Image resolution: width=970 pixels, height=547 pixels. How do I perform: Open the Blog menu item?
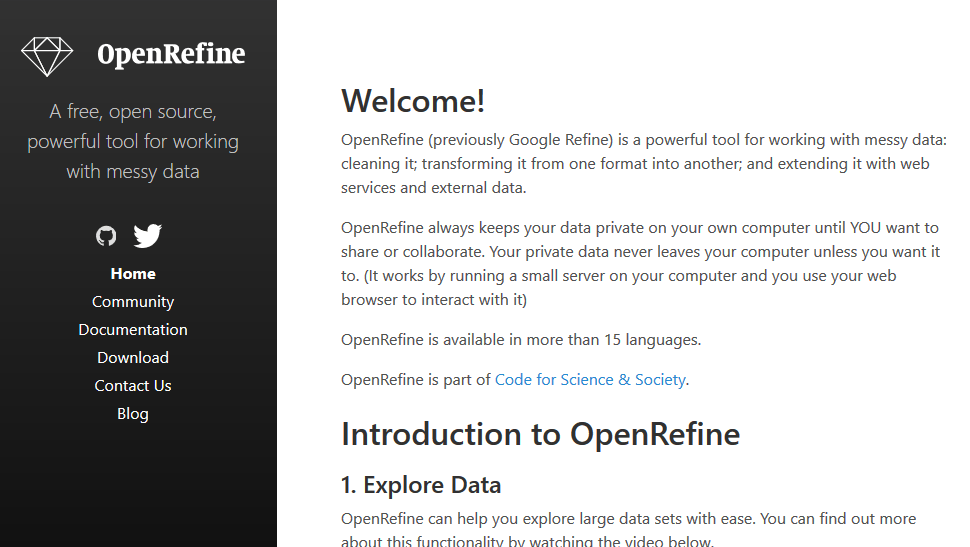pos(133,414)
